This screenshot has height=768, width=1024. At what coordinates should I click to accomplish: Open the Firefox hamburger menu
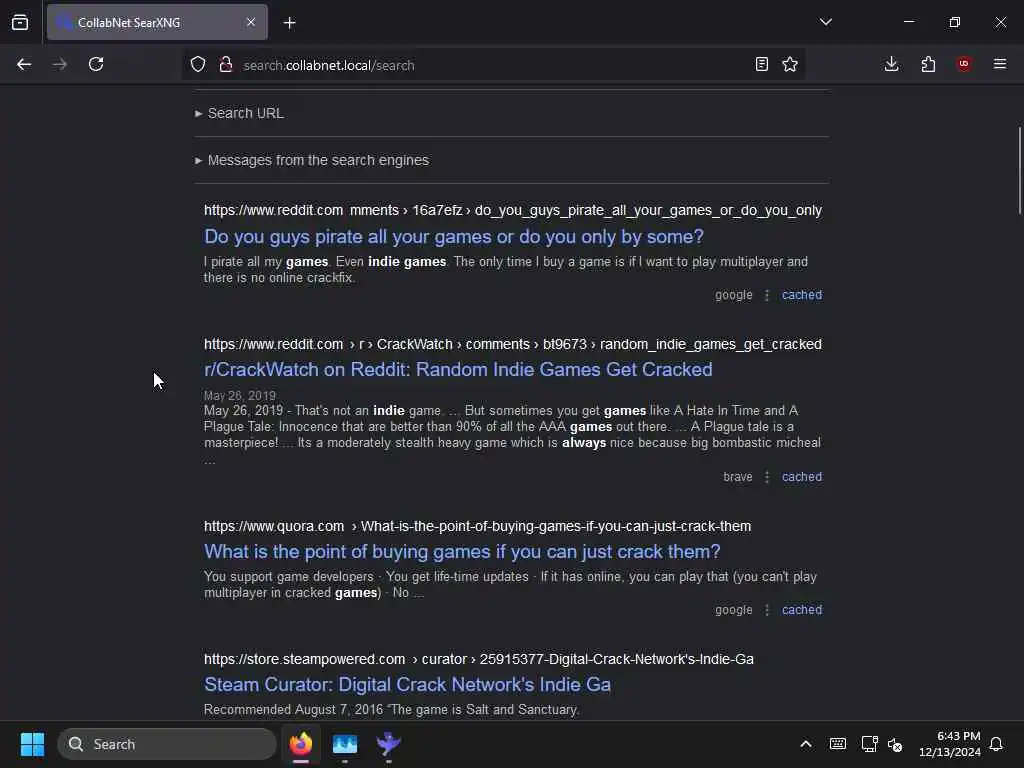point(1000,64)
